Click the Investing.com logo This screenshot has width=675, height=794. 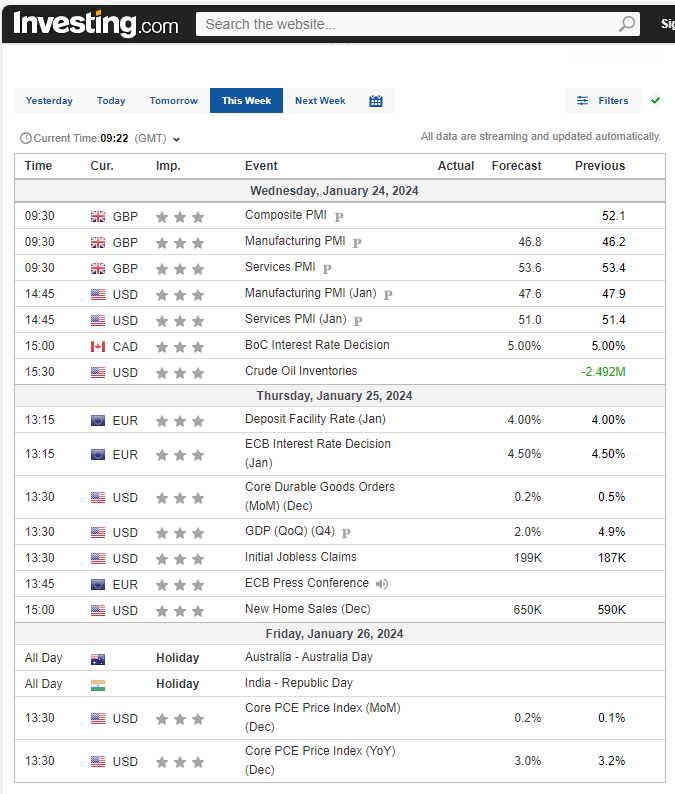coord(96,24)
